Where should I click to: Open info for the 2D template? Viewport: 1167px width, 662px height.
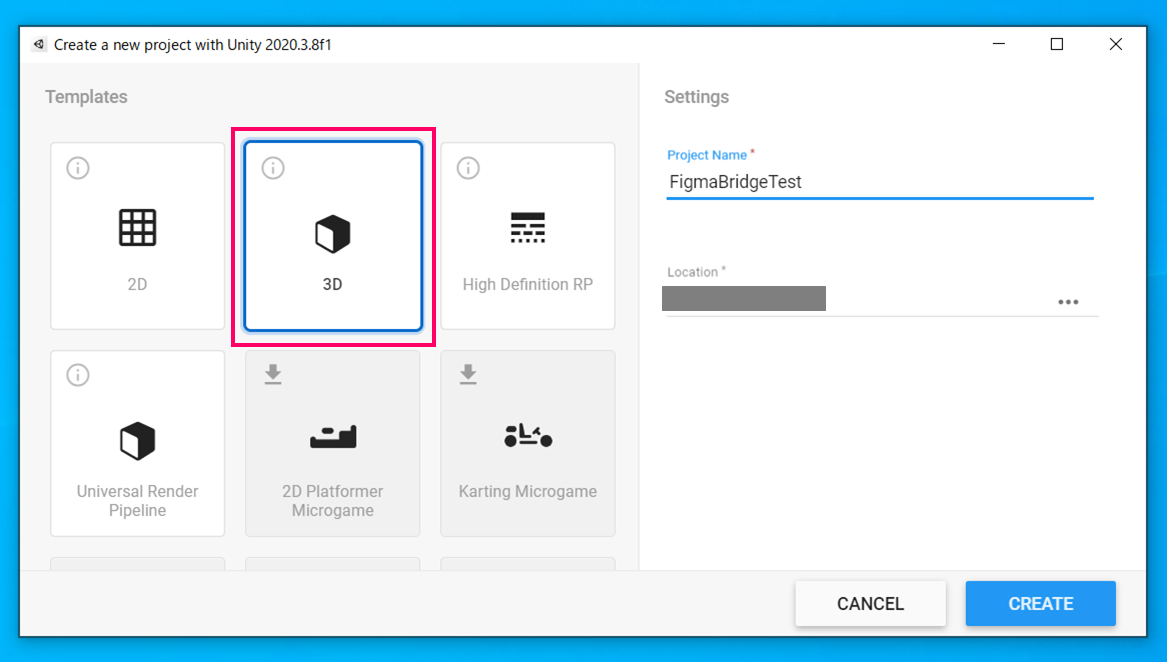pos(78,168)
